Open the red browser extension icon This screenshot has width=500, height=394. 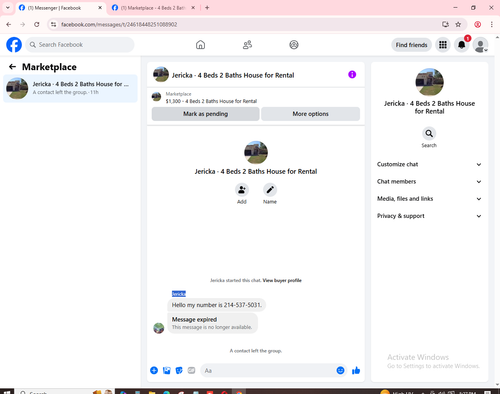[478, 24]
